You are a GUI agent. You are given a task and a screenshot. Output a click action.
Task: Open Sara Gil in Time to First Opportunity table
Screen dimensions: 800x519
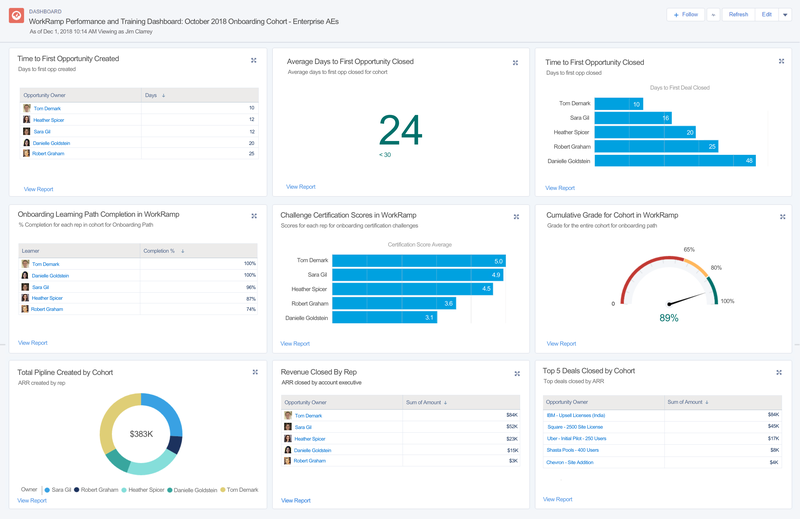42,132
